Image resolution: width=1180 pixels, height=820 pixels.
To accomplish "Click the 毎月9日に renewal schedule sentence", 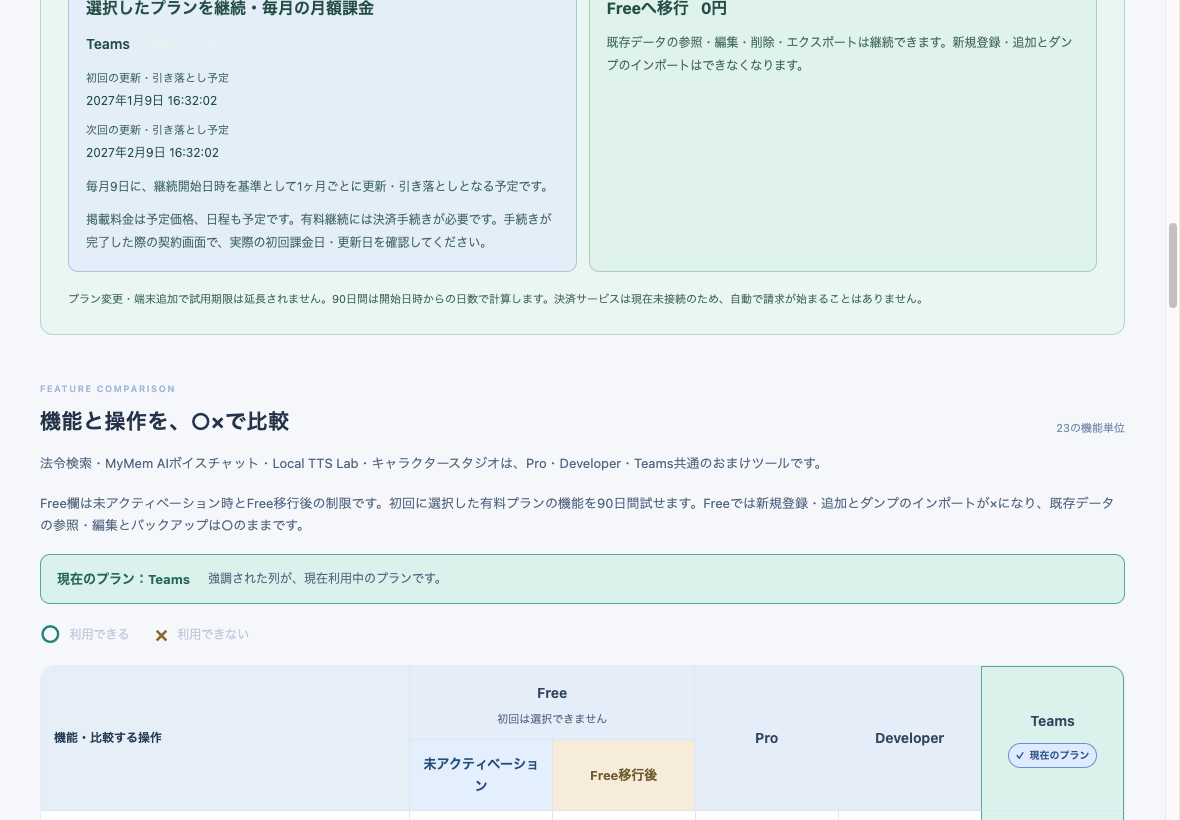I will pyautogui.click(x=319, y=186).
